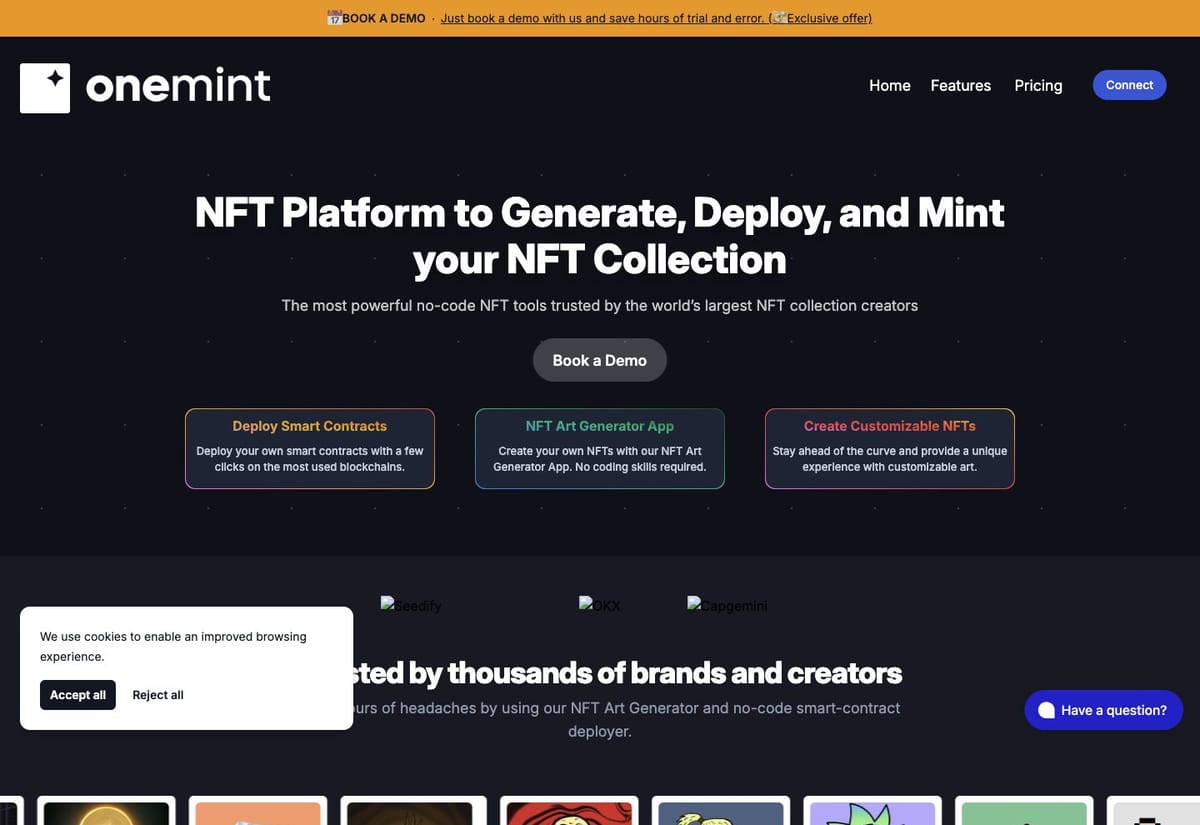Click the 'We use cookies' notice text
This screenshot has width=1200, height=825.
173,646
